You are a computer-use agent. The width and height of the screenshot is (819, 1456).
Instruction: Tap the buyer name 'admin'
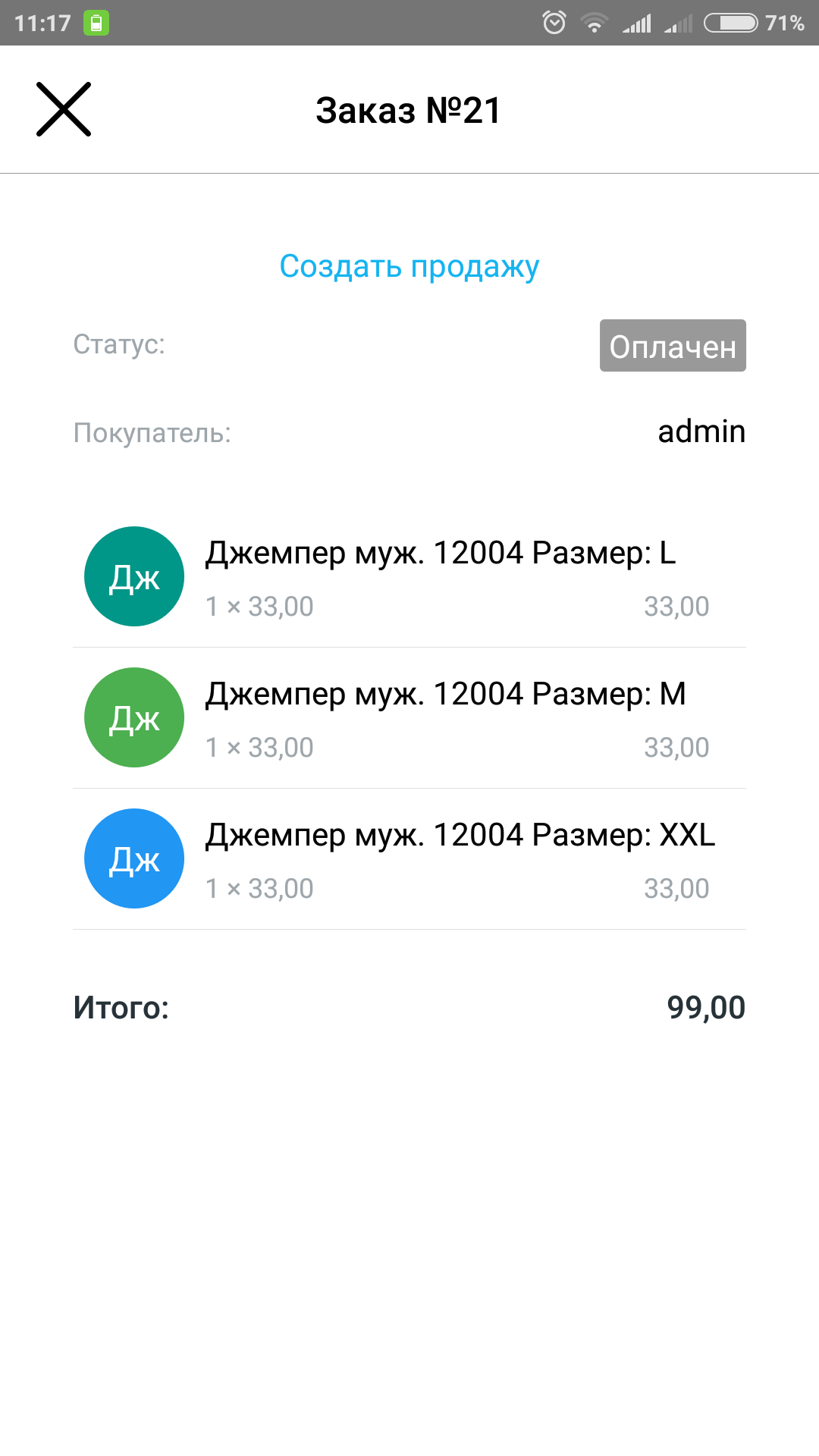701,431
